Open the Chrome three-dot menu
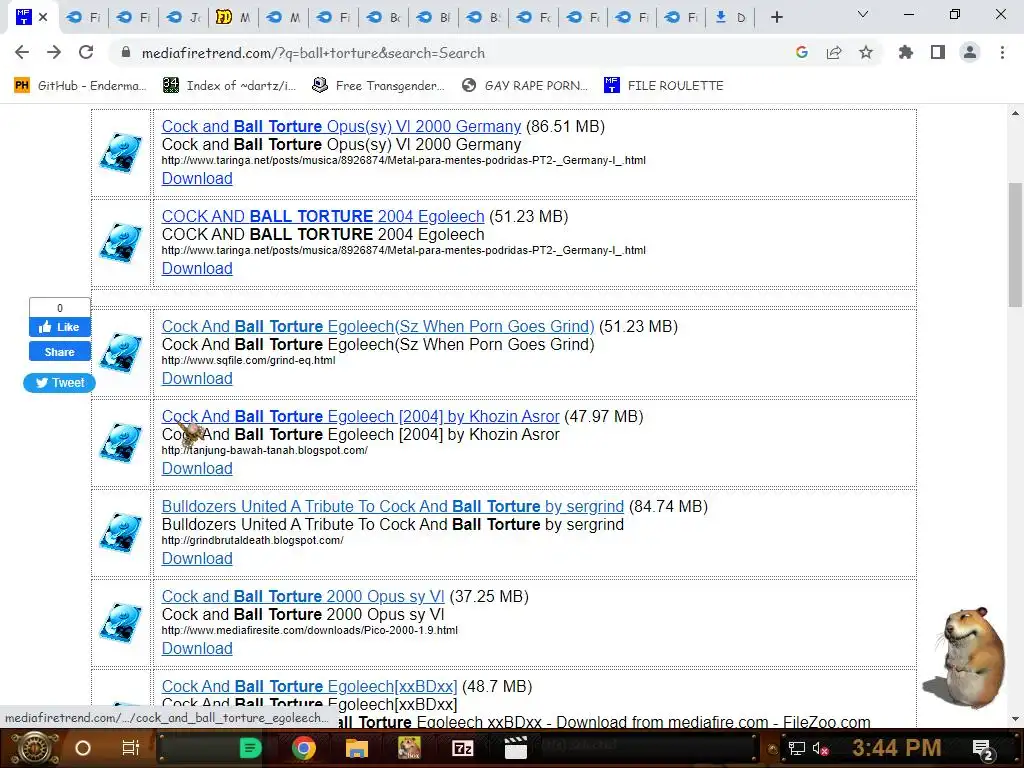This screenshot has width=1024, height=768. point(1002,52)
